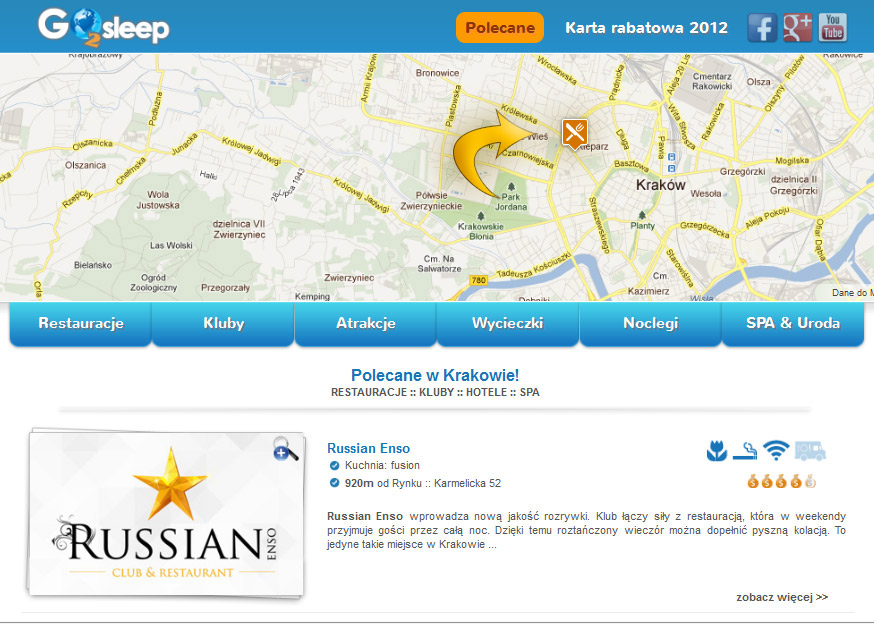
Task: Follow the zobacz więcej link
Action: point(782,597)
